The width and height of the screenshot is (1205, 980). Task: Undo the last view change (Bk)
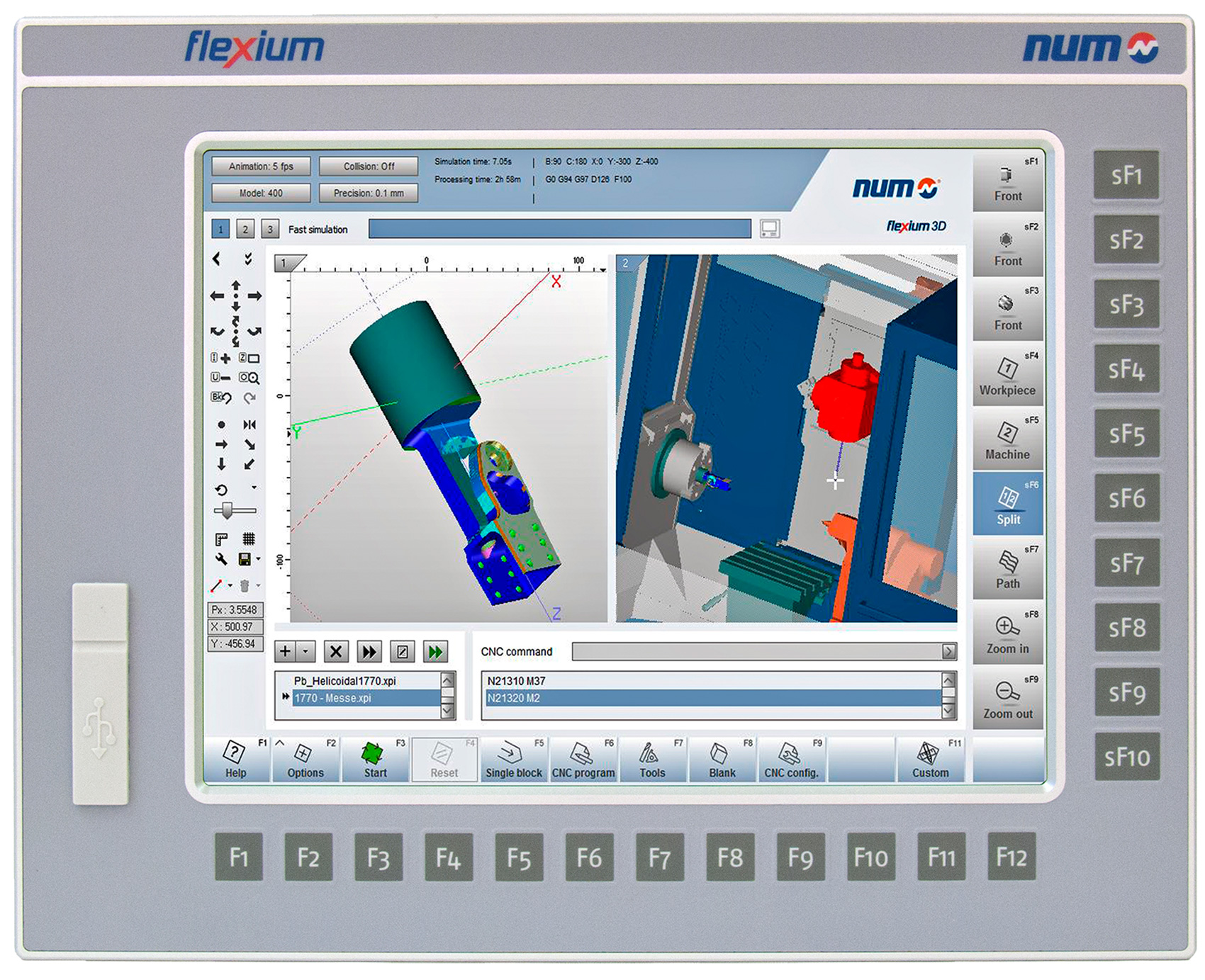[221, 398]
